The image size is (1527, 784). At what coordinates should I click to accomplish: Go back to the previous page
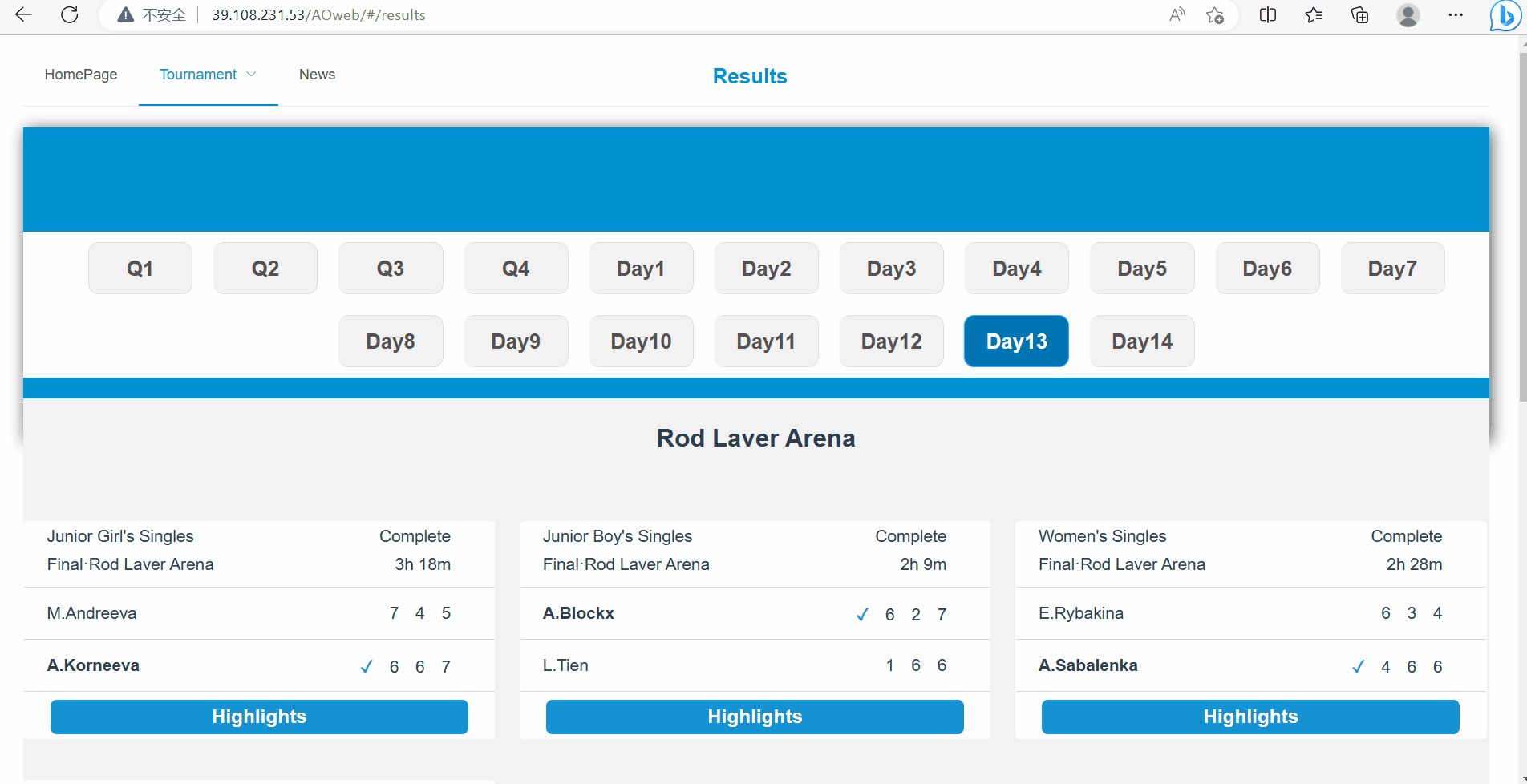pyautogui.click(x=24, y=14)
